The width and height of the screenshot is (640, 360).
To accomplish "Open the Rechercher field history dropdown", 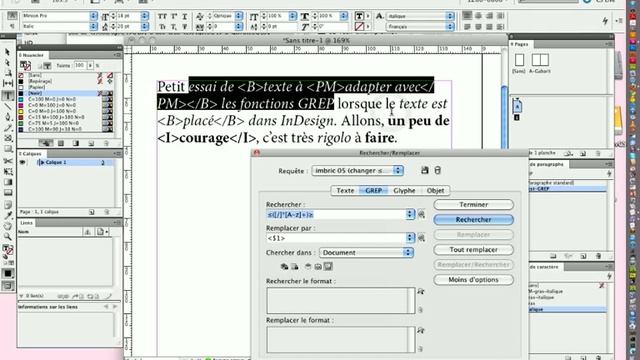I will [410, 214].
